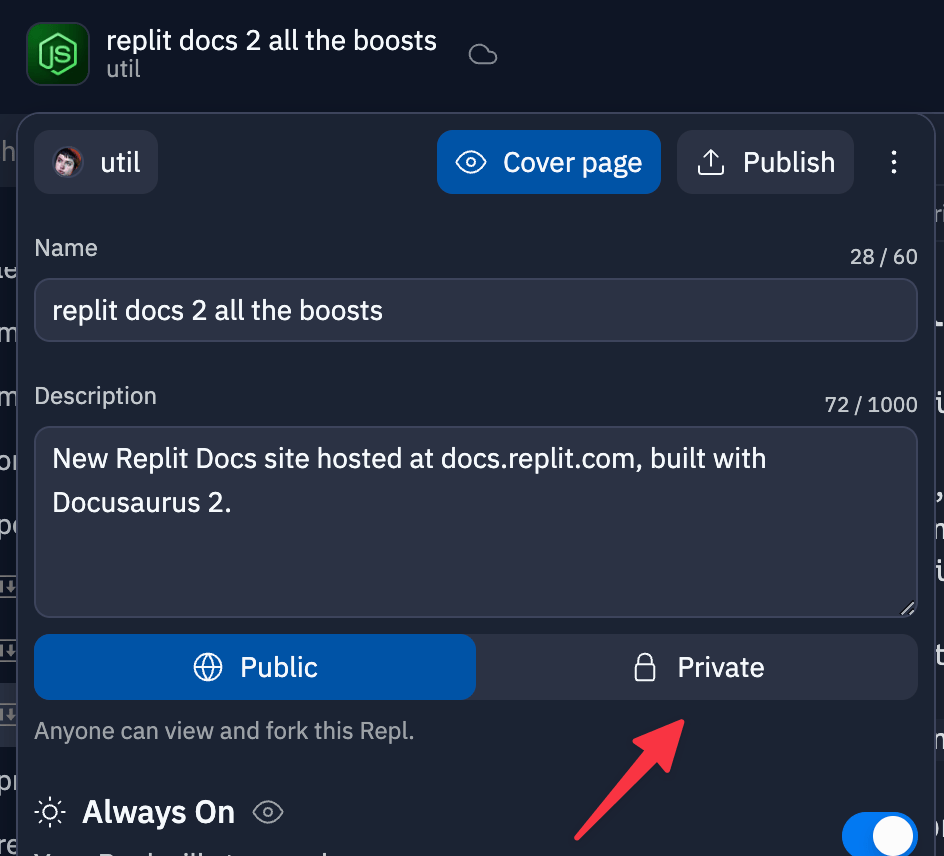Click the 'Description' field label
Screen dimensions: 944x856
point(95,396)
